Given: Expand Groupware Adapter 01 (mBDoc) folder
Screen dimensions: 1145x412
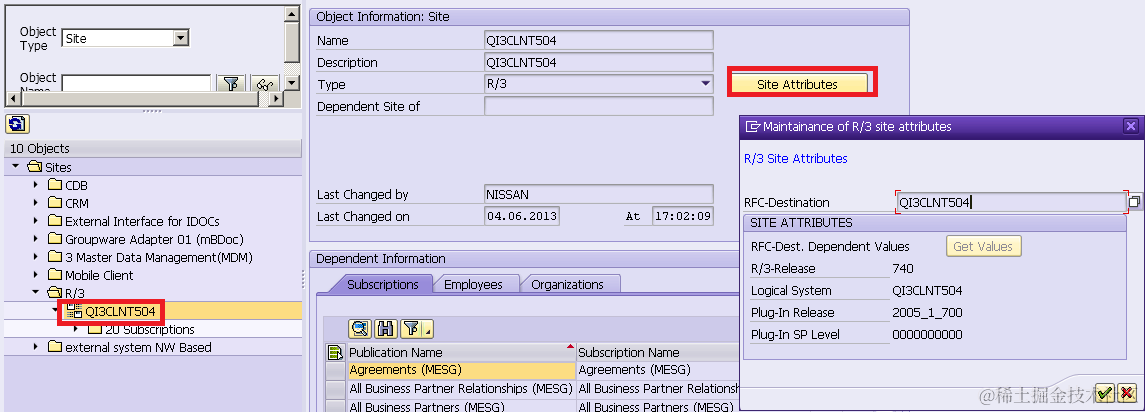Looking at the screenshot, I should pos(35,240).
